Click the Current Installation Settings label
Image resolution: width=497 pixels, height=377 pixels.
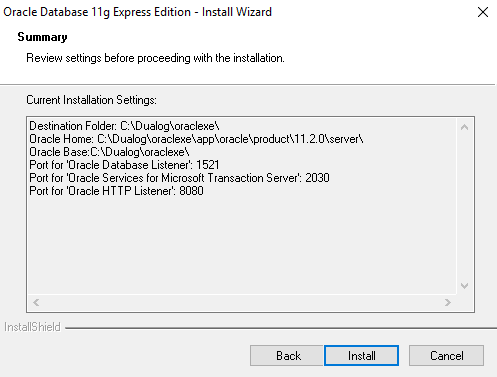[91, 100]
